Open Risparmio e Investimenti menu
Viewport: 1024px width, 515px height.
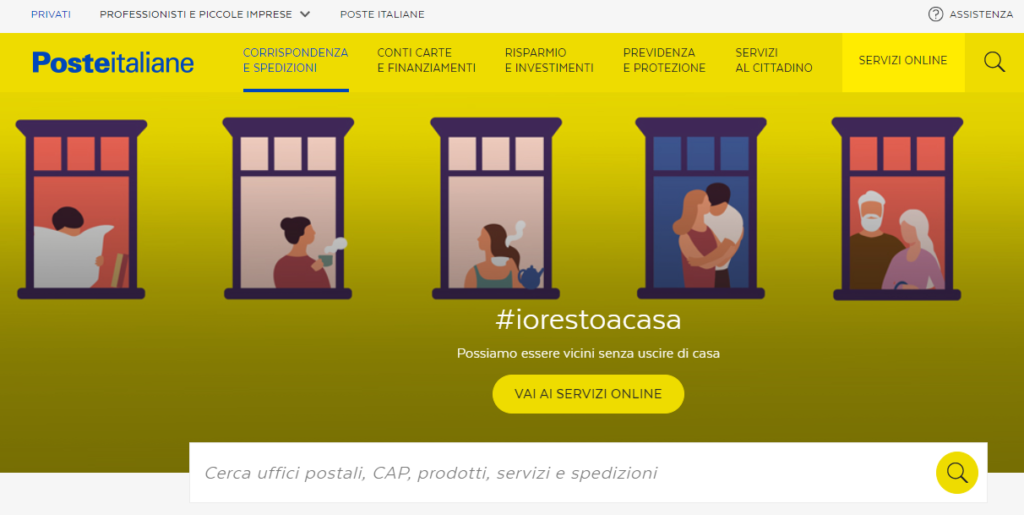pos(549,60)
